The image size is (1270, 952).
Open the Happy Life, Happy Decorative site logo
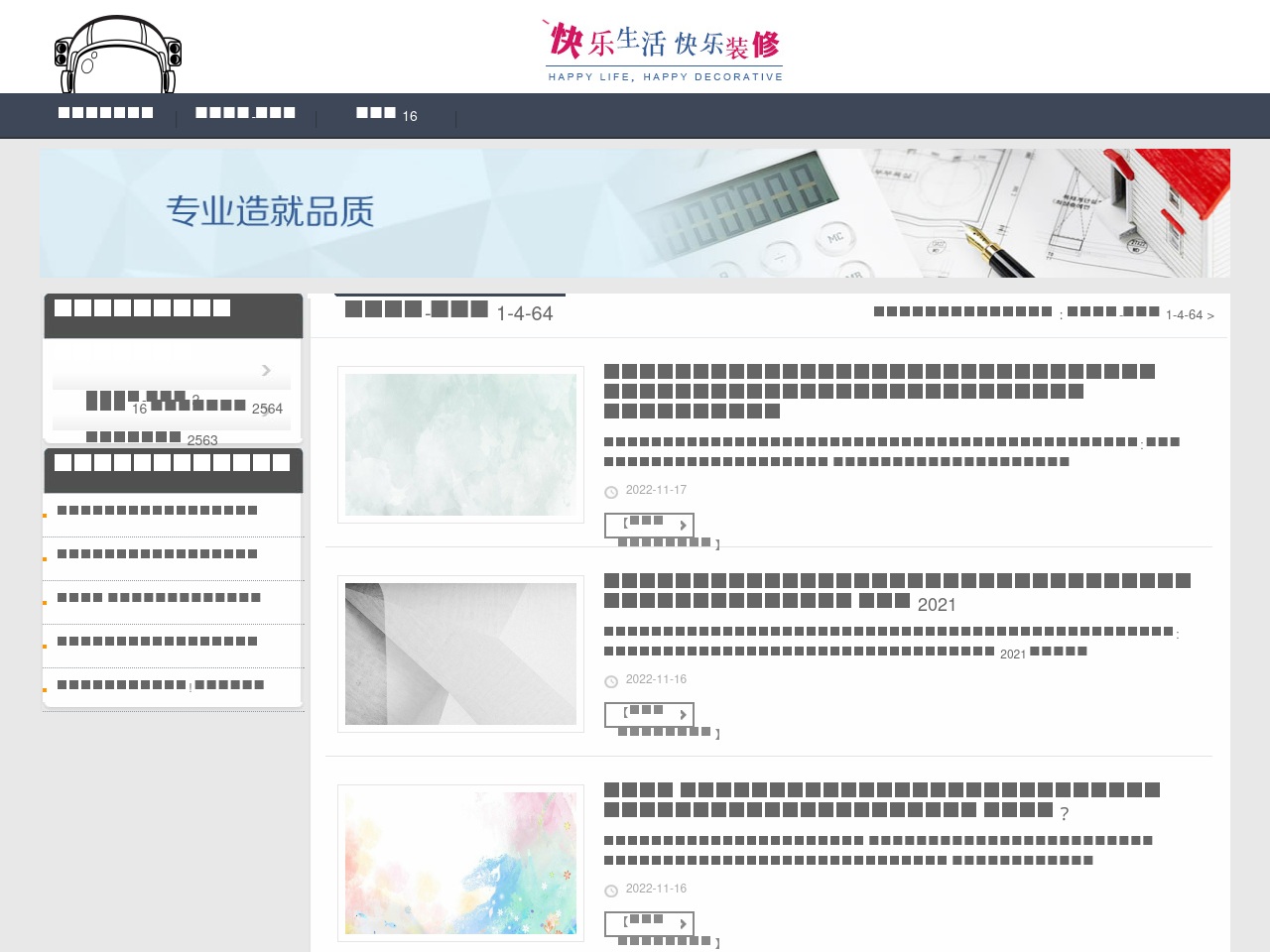point(665,50)
